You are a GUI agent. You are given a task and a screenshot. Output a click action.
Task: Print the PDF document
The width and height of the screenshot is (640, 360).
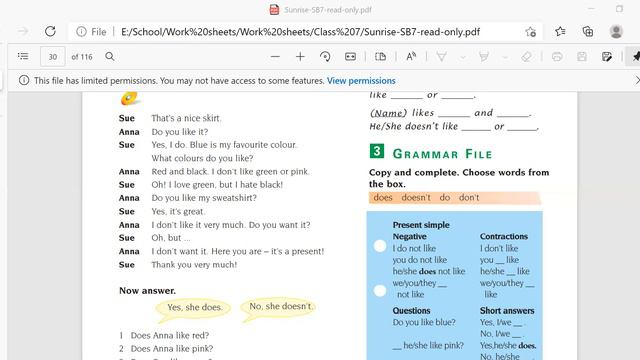point(557,57)
